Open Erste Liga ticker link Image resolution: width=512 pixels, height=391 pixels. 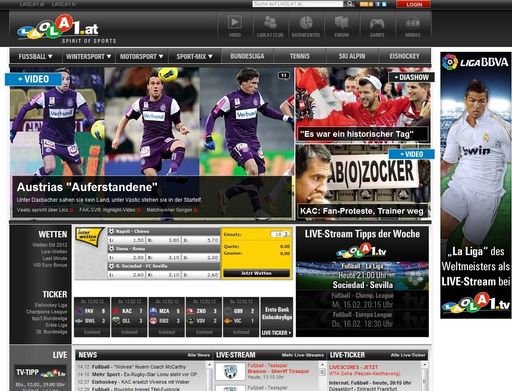click(56, 325)
